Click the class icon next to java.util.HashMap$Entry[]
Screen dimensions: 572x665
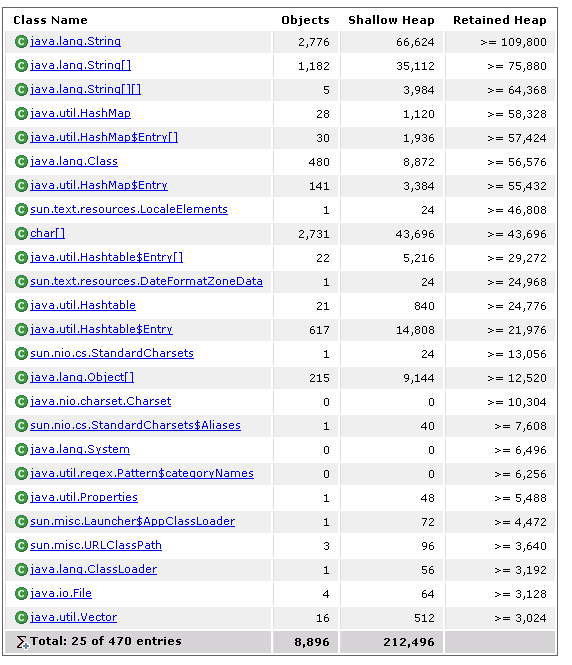(21, 137)
